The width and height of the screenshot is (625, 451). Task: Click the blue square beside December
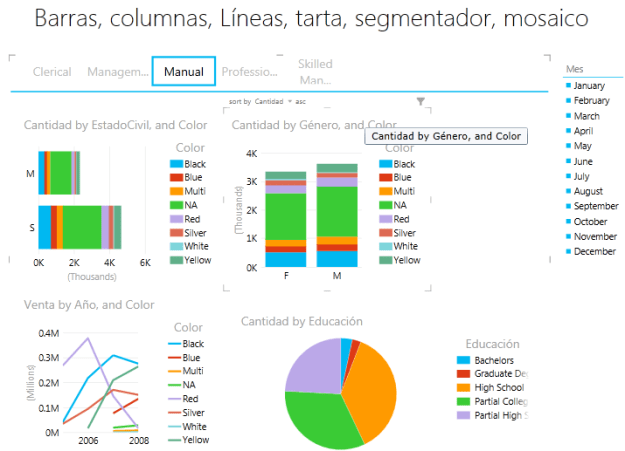point(568,251)
